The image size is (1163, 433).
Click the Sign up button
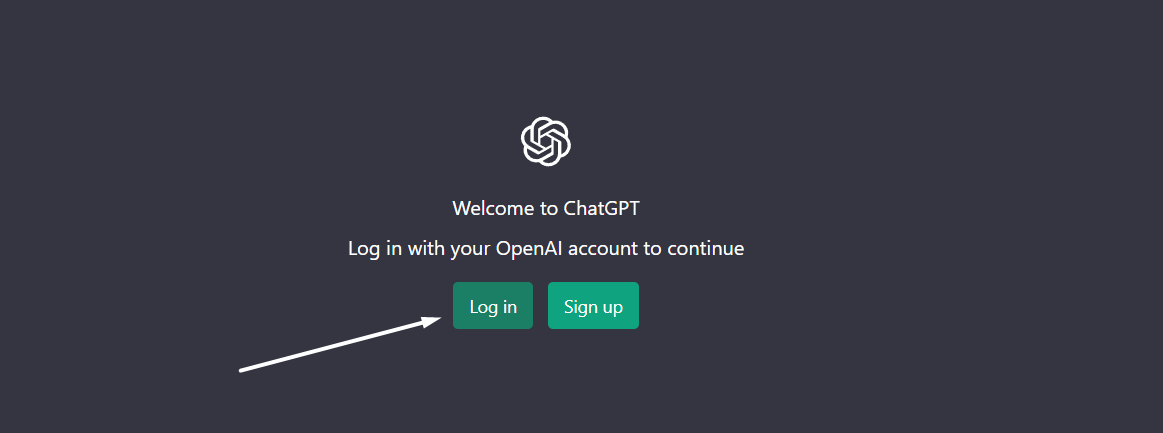coord(593,305)
